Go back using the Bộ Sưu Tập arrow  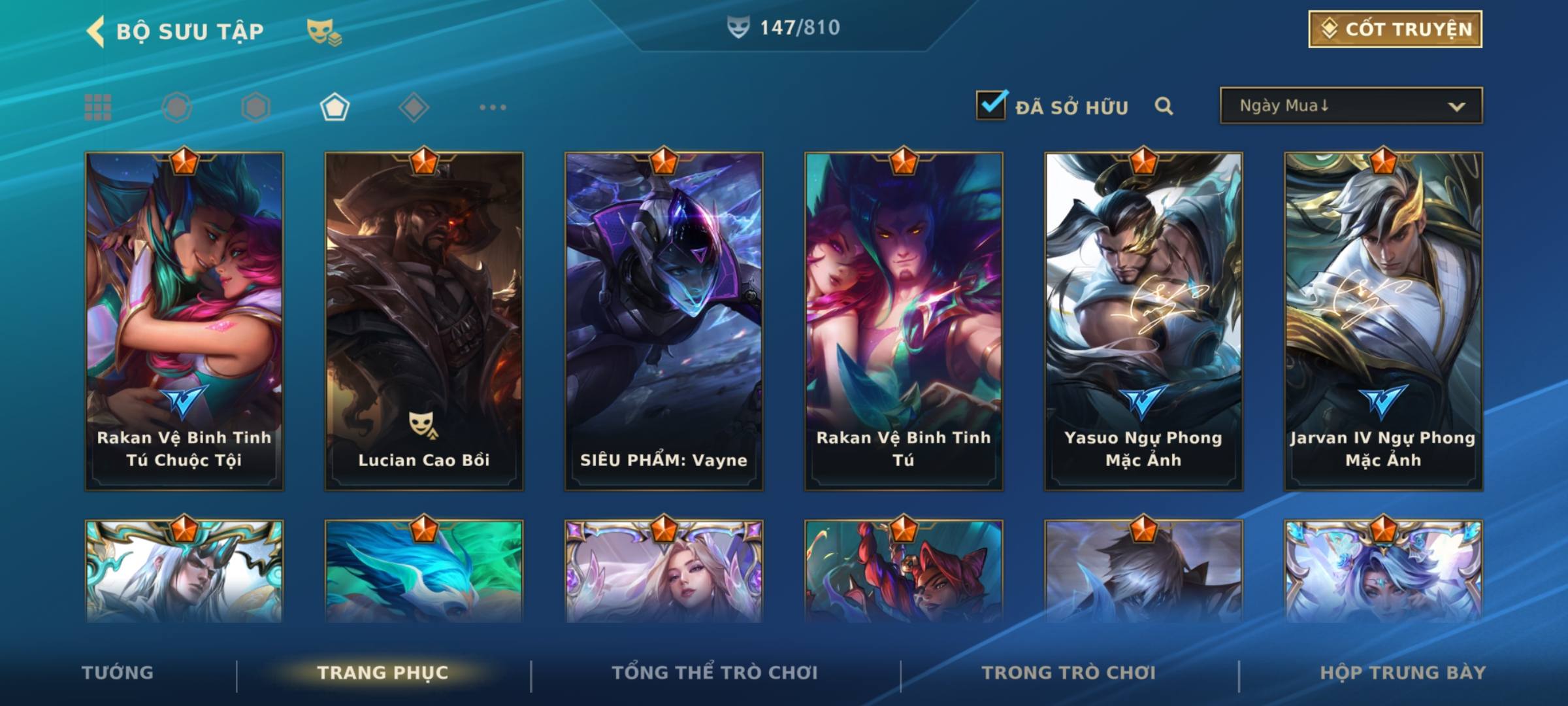tap(95, 31)
